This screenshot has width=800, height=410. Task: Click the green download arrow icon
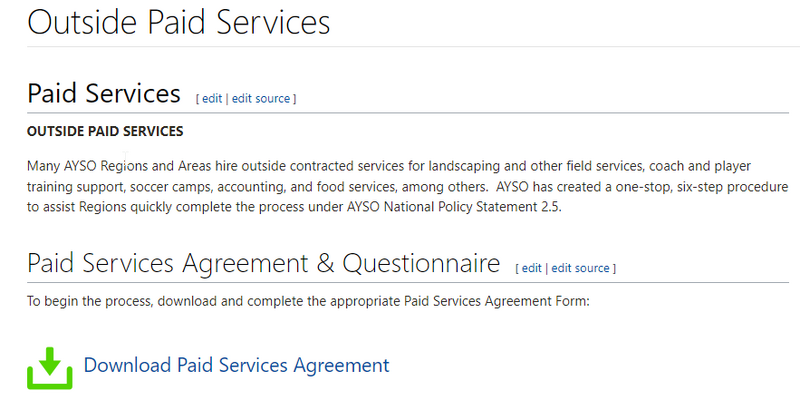[48, 367]
